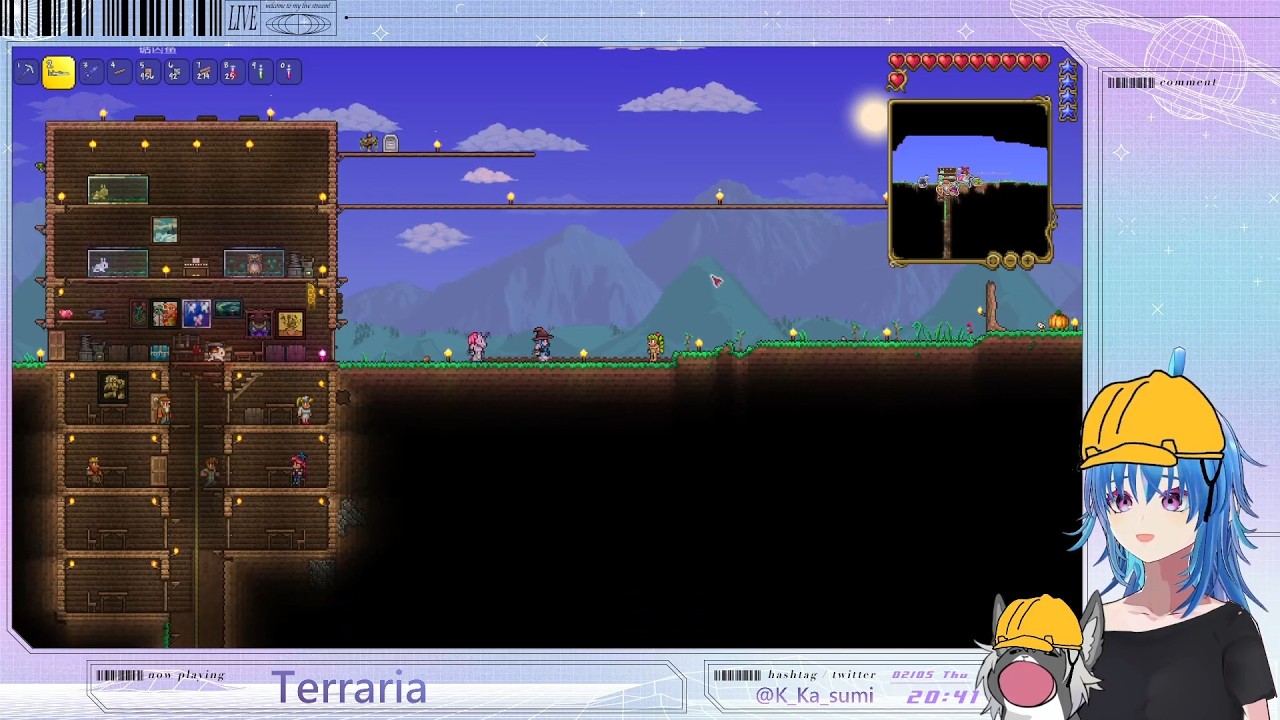
Task: Click the frog terrarium on top floor
Action: [x=118, y=189]
